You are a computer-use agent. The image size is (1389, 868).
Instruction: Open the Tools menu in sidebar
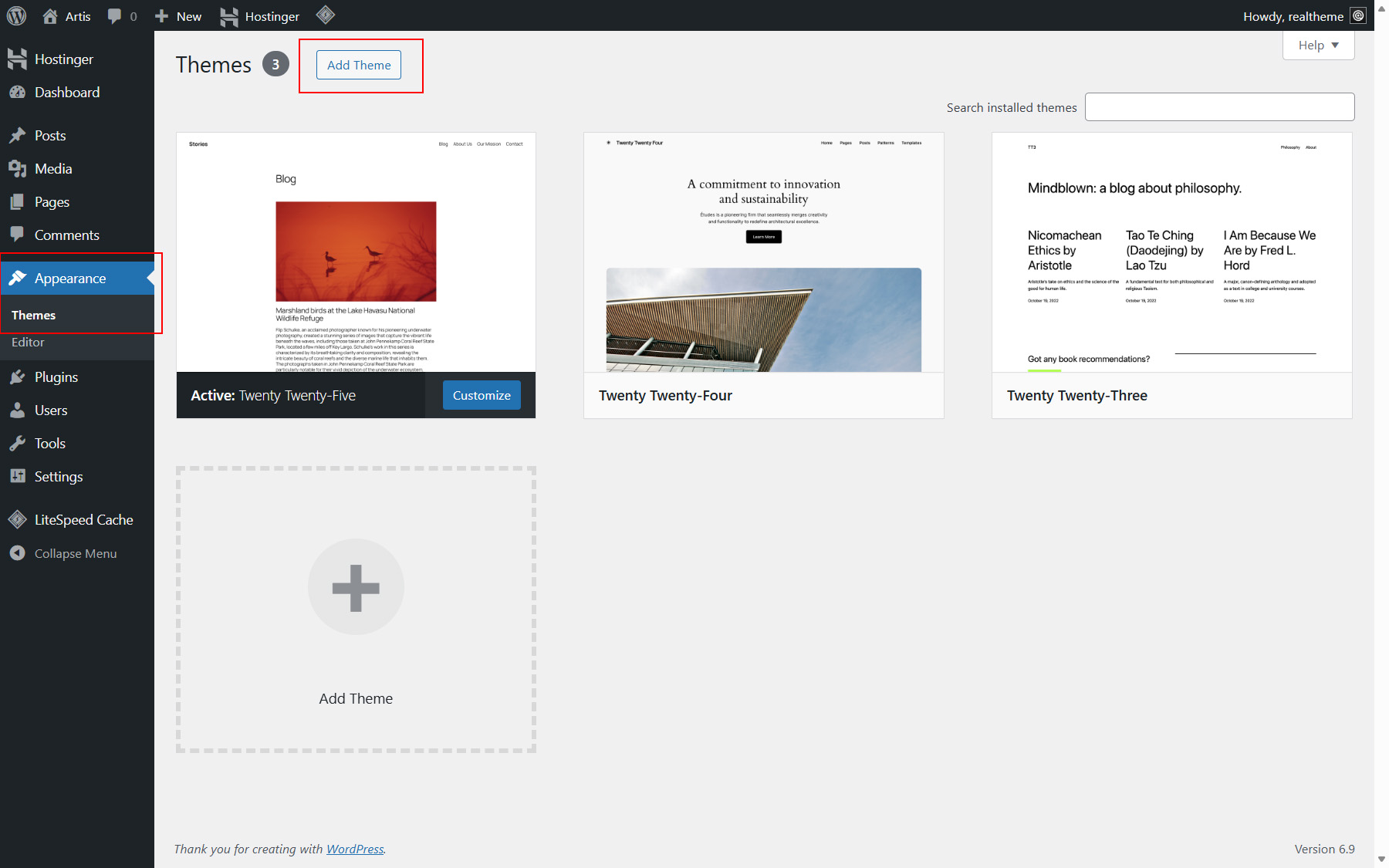click(49, 444)
